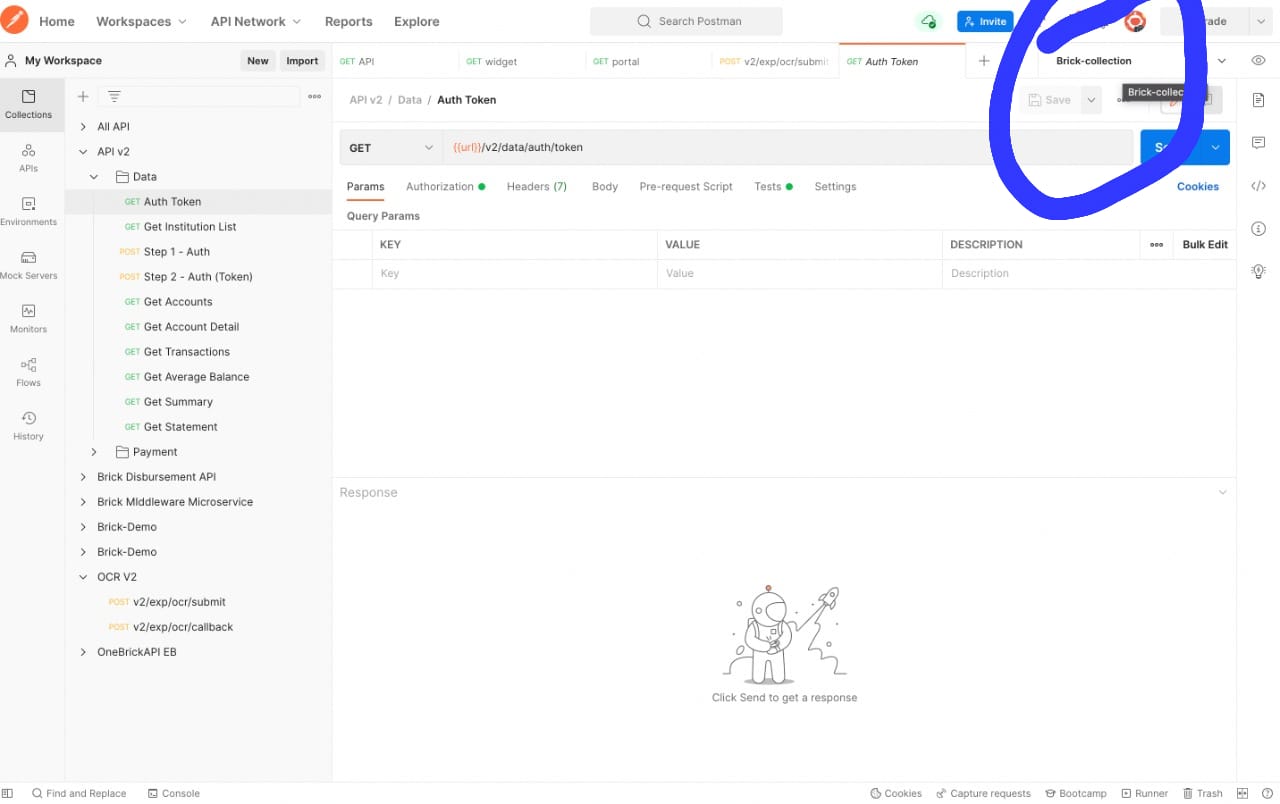The height and width of the screenshot is (804, 1280).
Task: Open the Mock Servers sidebar panel
Action: 28,265
